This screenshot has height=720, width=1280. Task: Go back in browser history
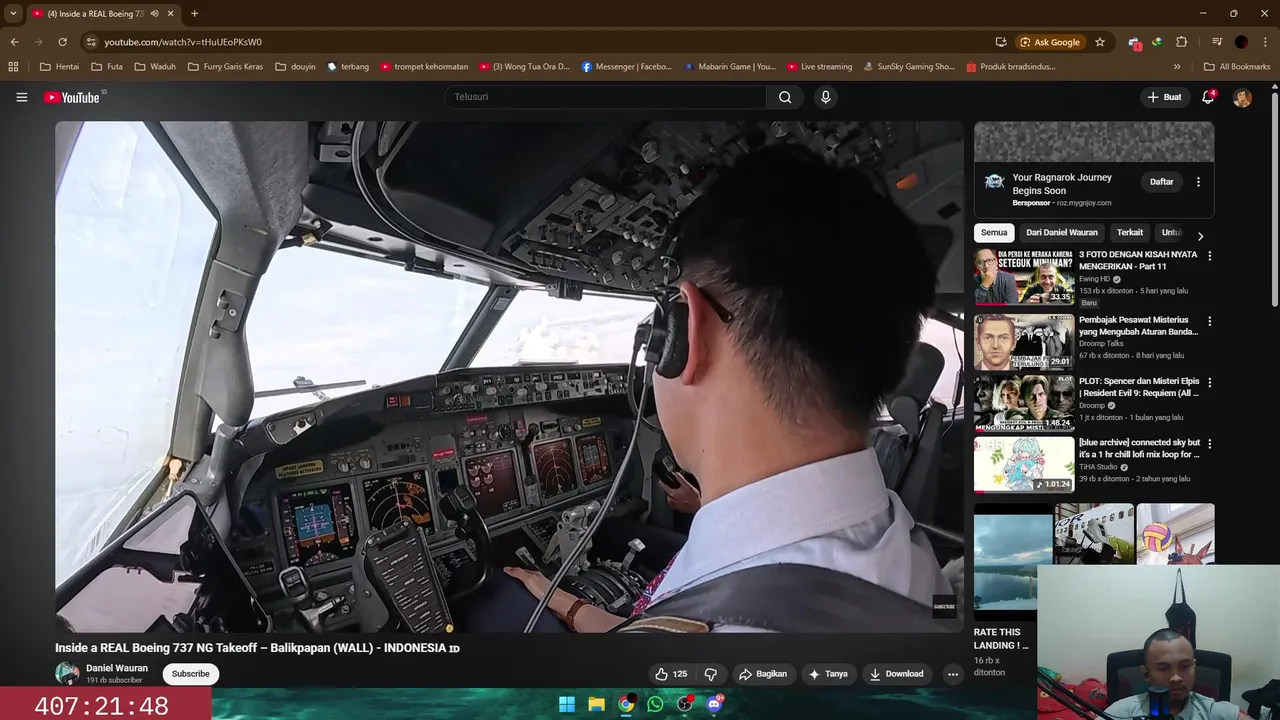(14, 42)
